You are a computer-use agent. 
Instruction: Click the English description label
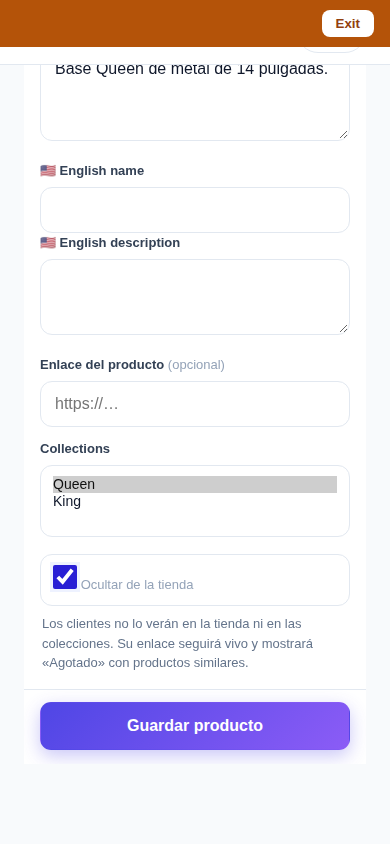pyautogui.click(x=119, y=243)
